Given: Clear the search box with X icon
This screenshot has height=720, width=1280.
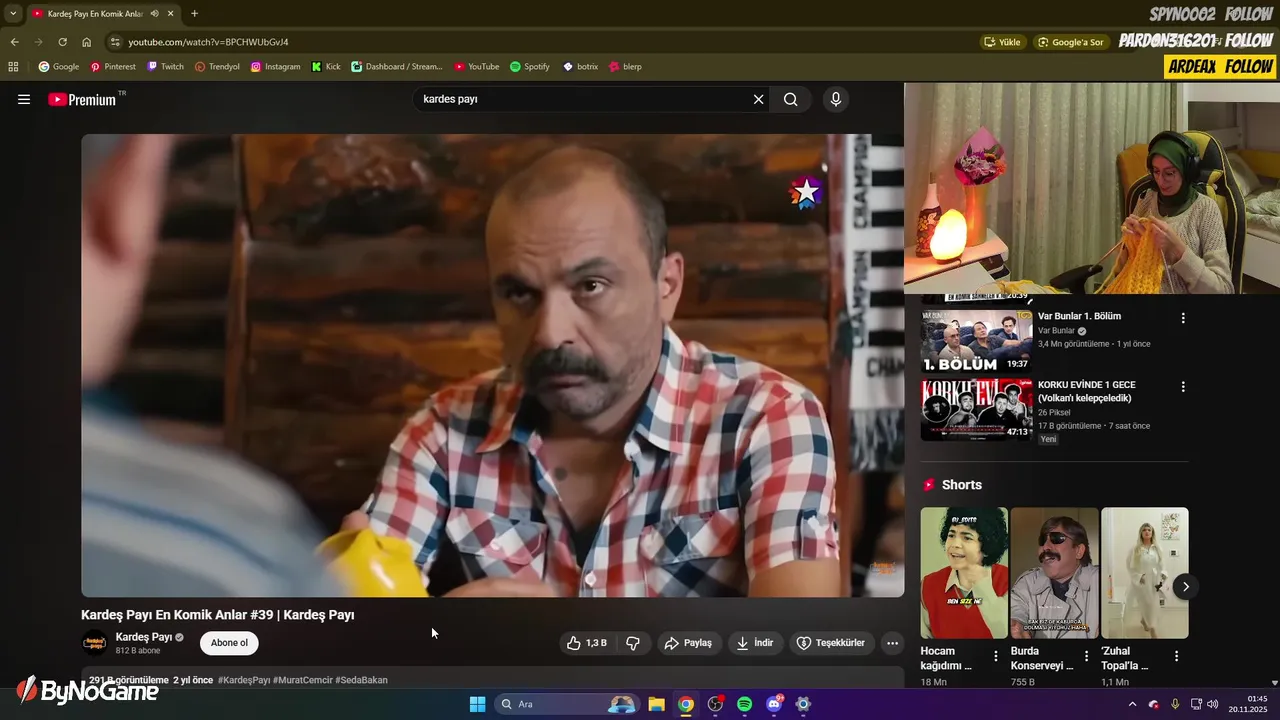Looking at the screenshot, I should click(758, 99).
